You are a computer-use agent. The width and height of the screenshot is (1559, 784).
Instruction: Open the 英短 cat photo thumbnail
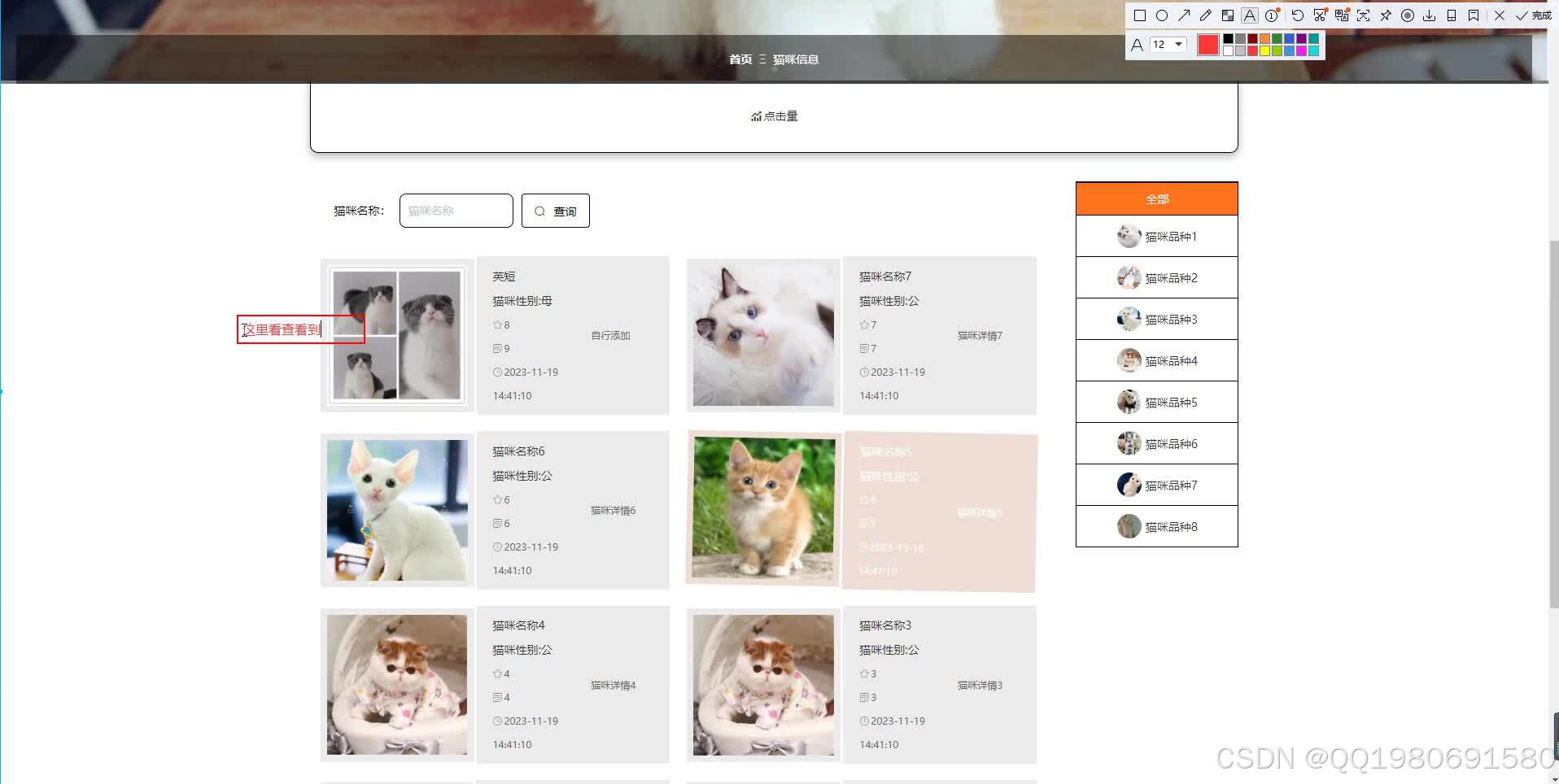pyautogui.click(x=396, y=334)
